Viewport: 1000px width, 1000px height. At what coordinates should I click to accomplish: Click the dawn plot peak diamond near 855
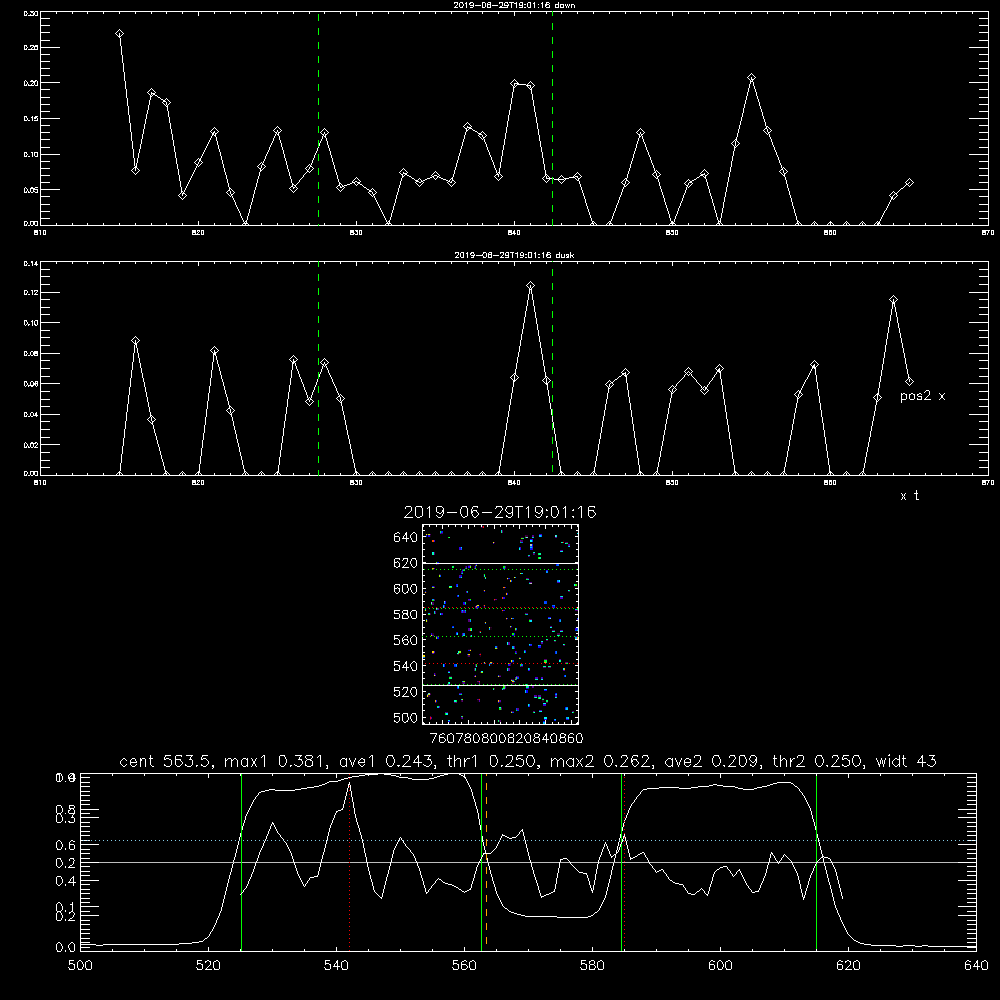click(751, 78)
